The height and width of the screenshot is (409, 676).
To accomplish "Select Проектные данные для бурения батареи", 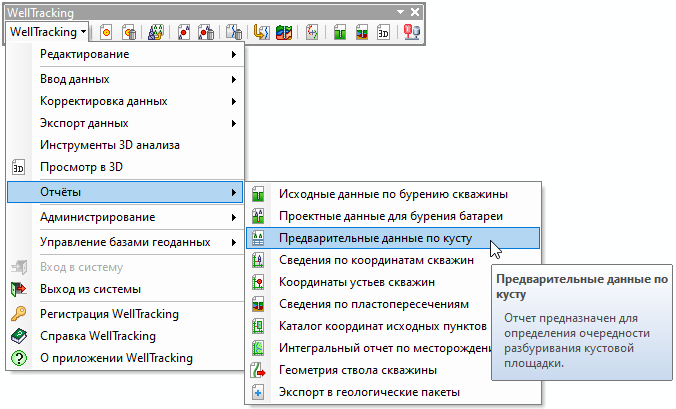I will pos(390,216).
